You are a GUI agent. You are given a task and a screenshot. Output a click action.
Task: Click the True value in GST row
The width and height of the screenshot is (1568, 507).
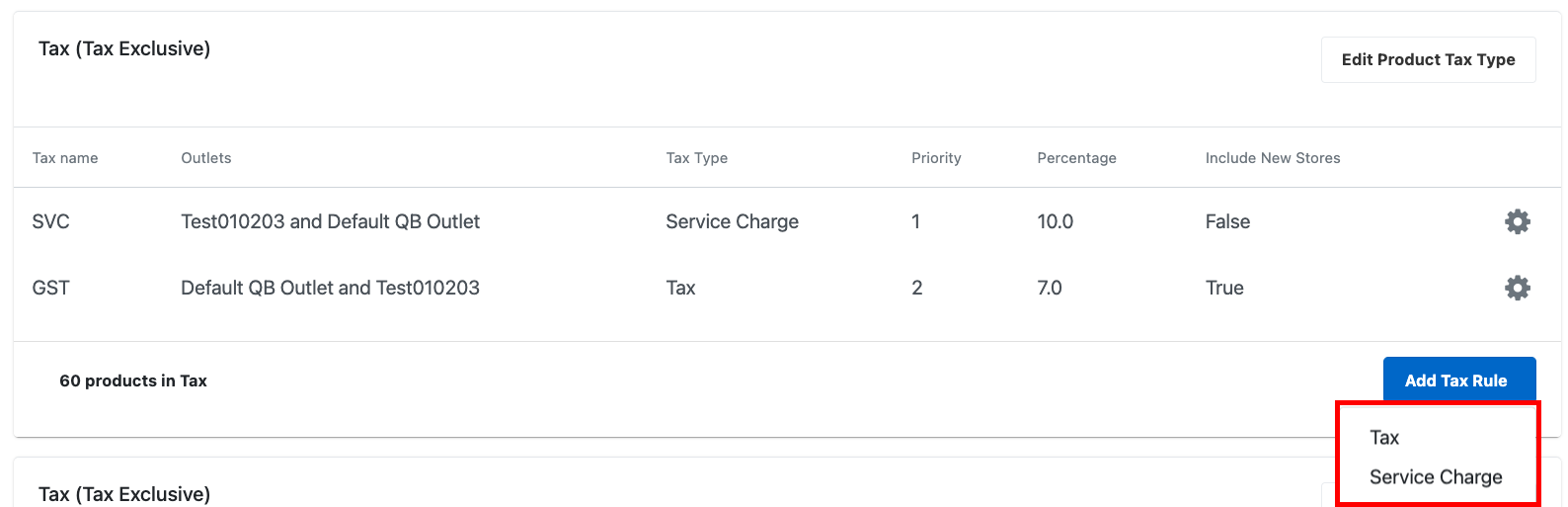(x=1224, y=288)
